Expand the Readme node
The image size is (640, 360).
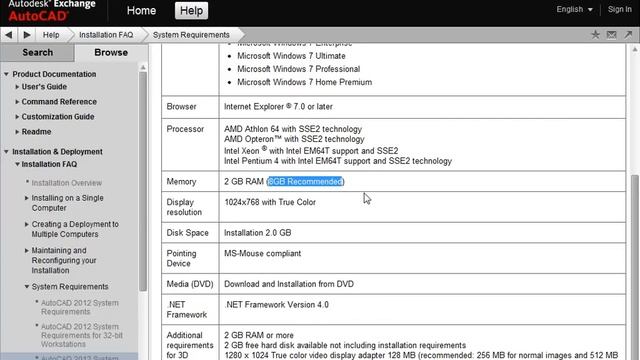tap(17, 132)
